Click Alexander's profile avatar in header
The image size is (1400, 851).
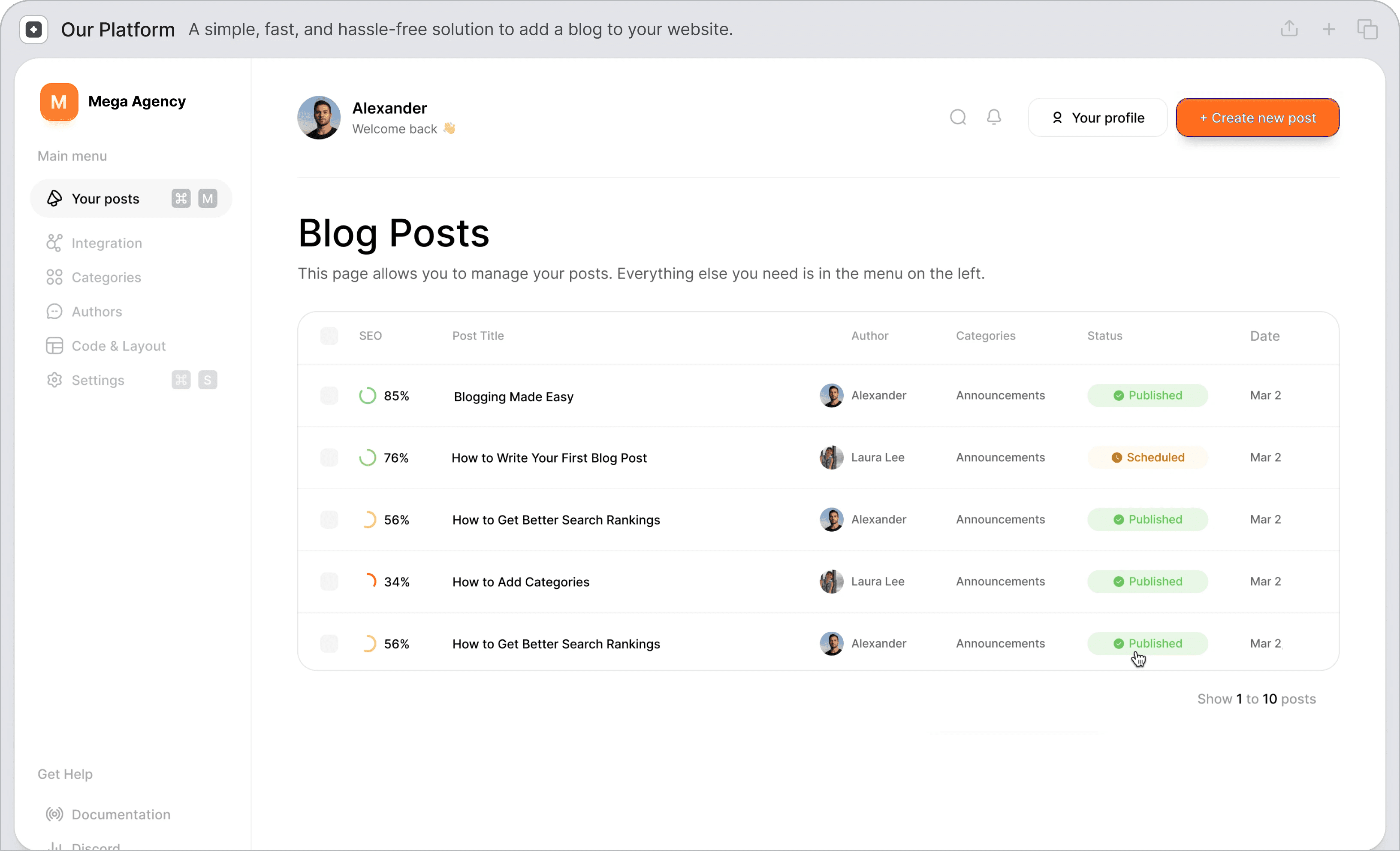[319, 117]
